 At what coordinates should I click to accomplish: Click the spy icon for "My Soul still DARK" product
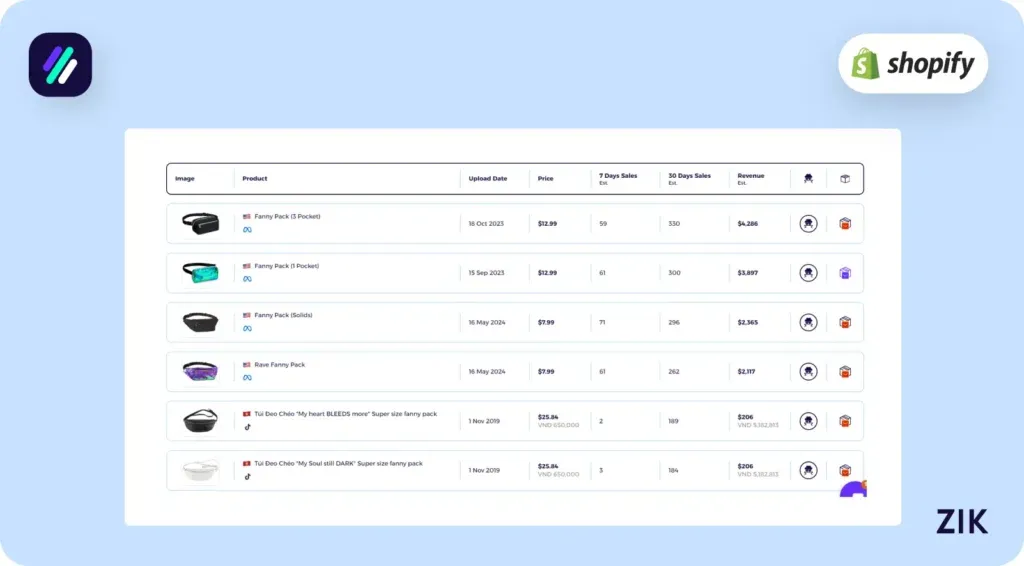point(808,470)
